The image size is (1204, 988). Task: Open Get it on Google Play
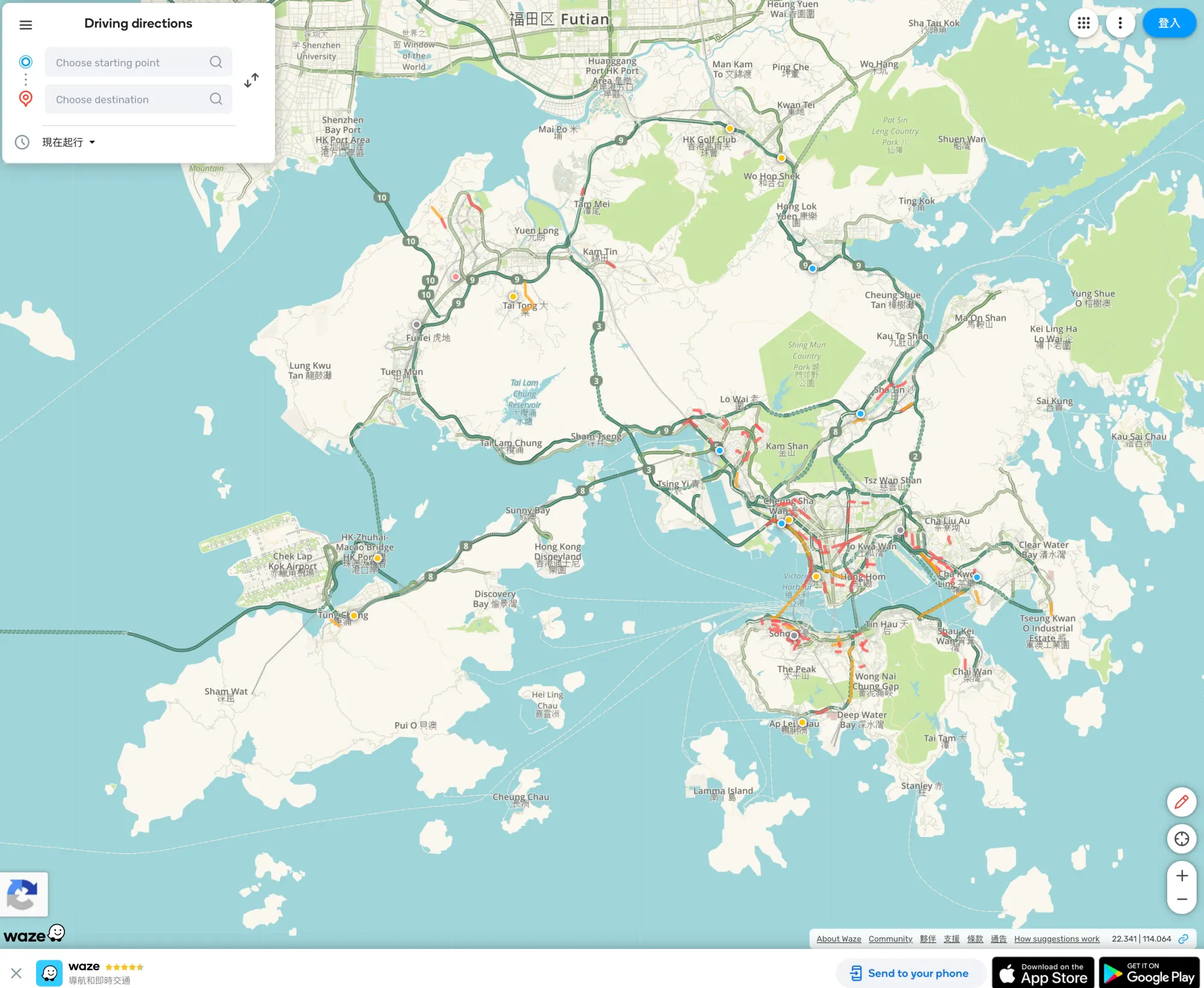1149,973
